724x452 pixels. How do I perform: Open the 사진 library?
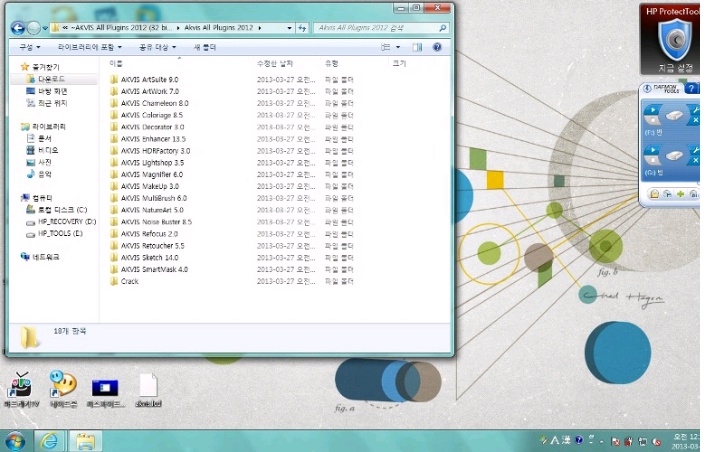tap(39, 163)
